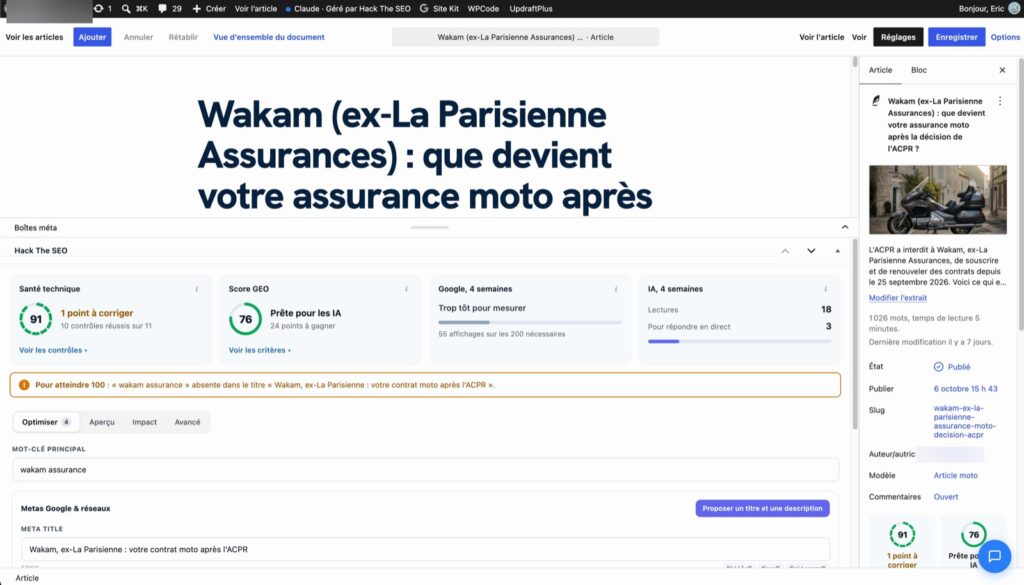Click the blue Enregistrer button
1024x585 pixels.
click(x=956, y=37)
